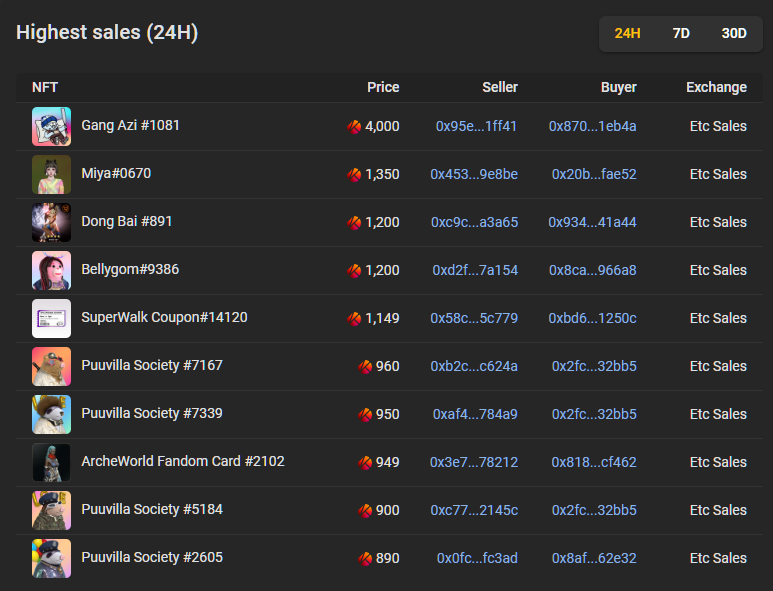The width and height of the screenshot is (773, 591).
Task: Open the Puuvilla Society #7339 NFT name
Action: tap(152, 413)
